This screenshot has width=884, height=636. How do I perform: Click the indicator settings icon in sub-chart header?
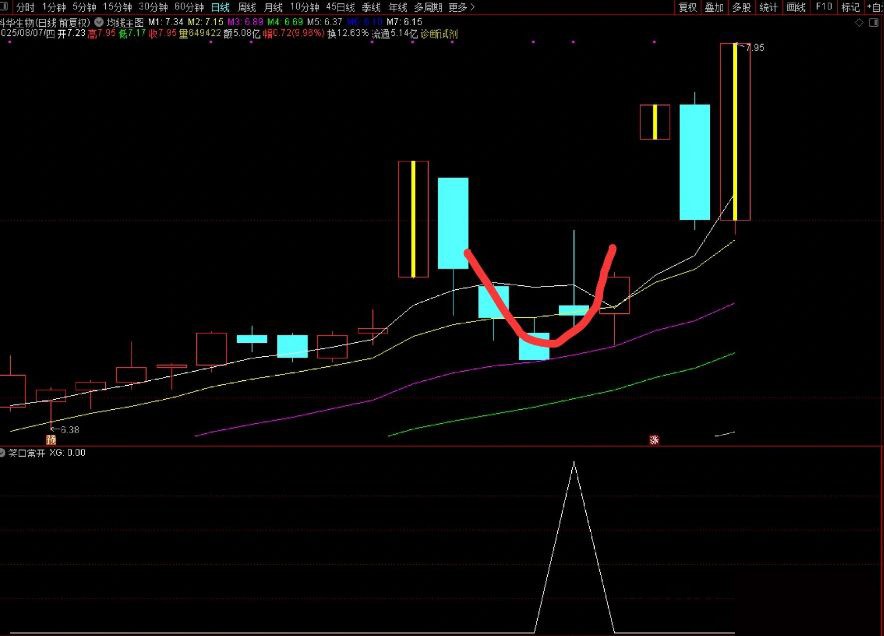pyautogui.click(x=4, y=452)
